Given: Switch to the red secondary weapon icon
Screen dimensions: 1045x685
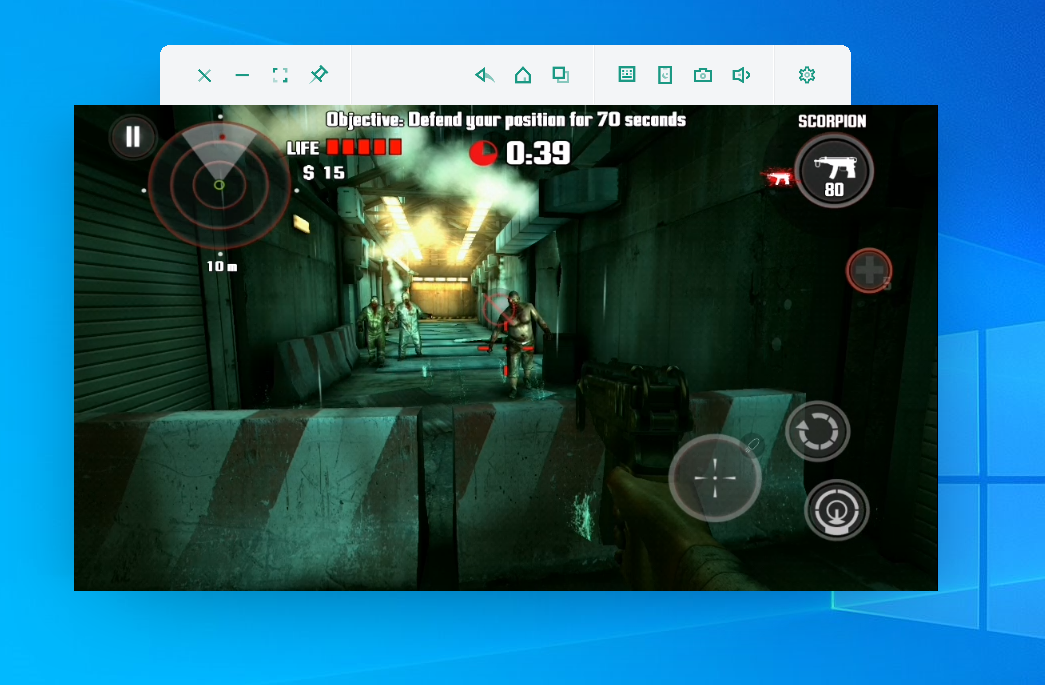Looking at the screenshot, I should [x=778, y=177].
